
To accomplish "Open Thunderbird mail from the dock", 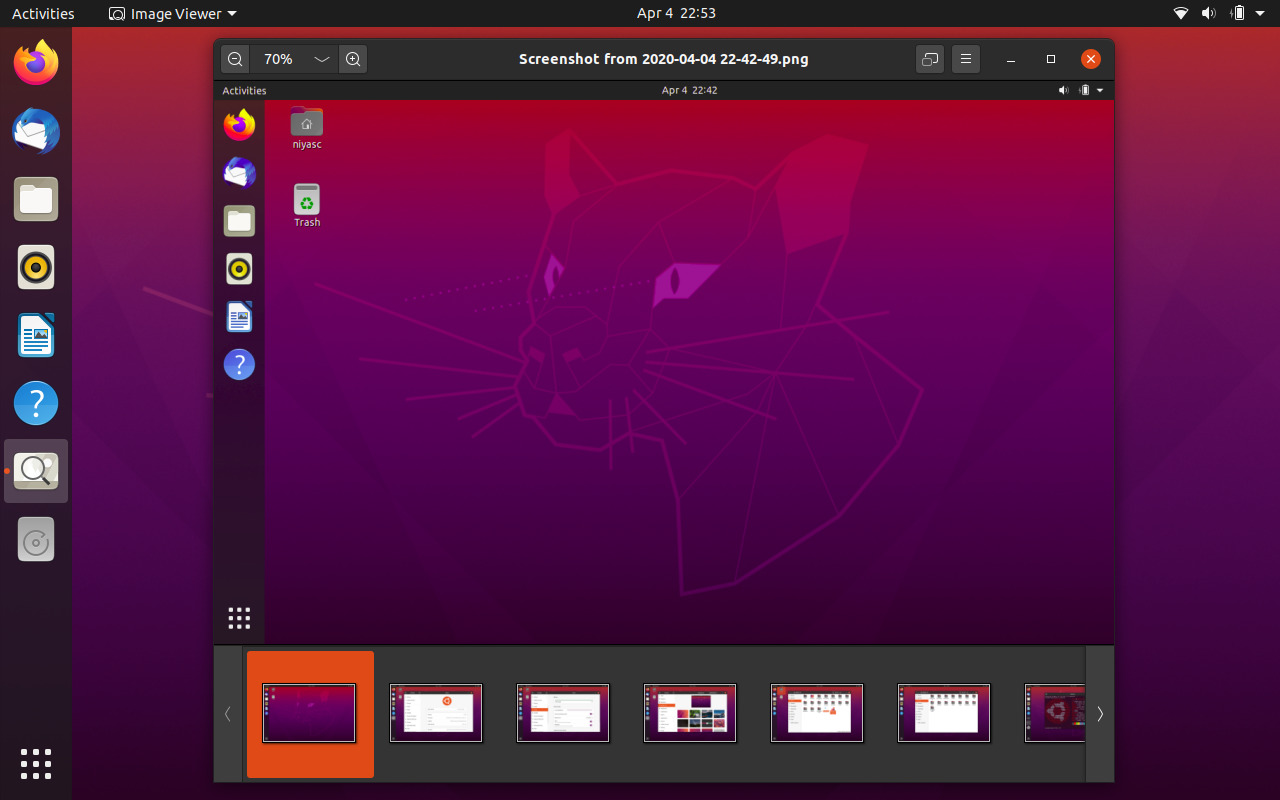I will (x=35, y=131).
